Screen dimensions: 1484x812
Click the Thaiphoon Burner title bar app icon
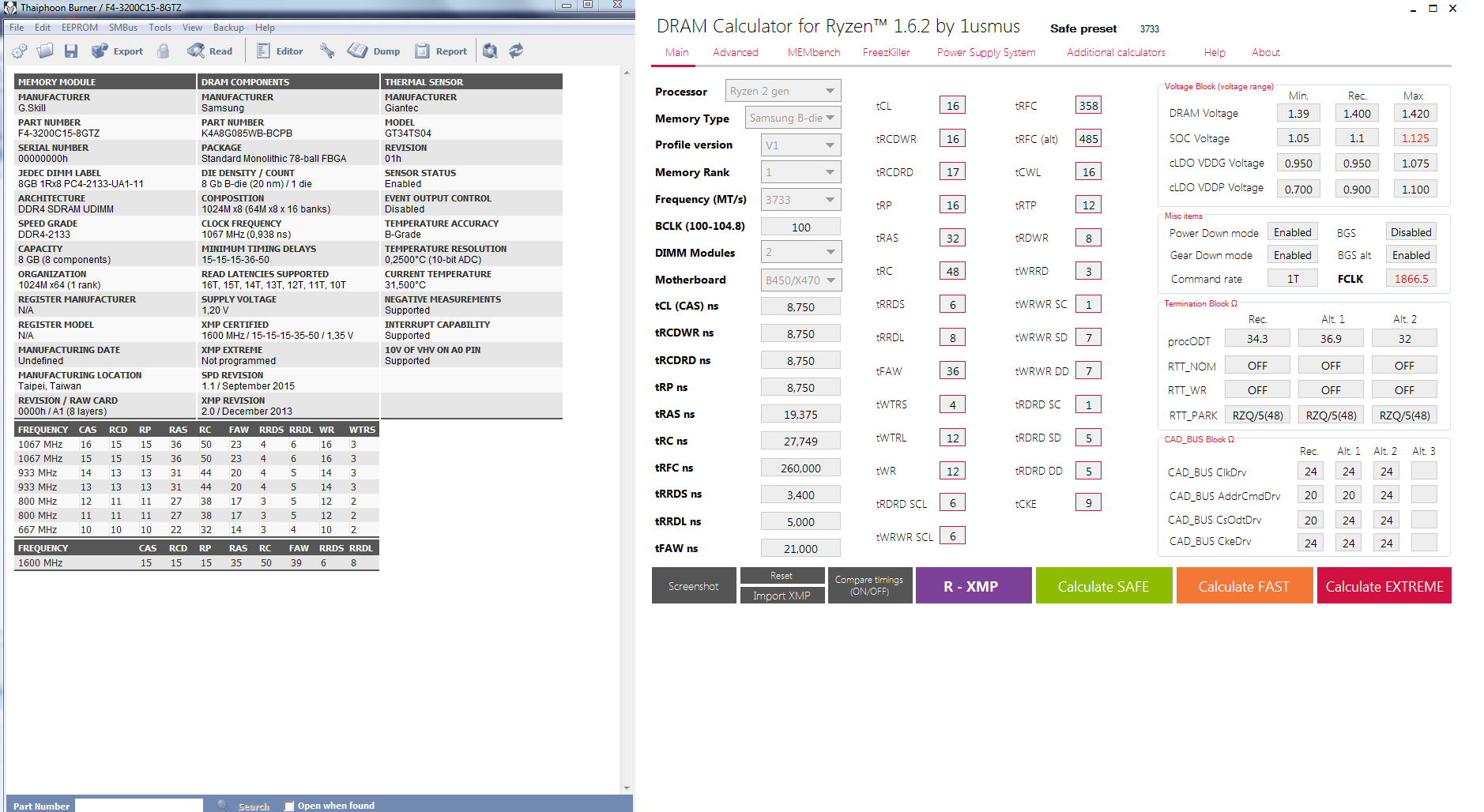pyautogui.click(x=10, y=7)
